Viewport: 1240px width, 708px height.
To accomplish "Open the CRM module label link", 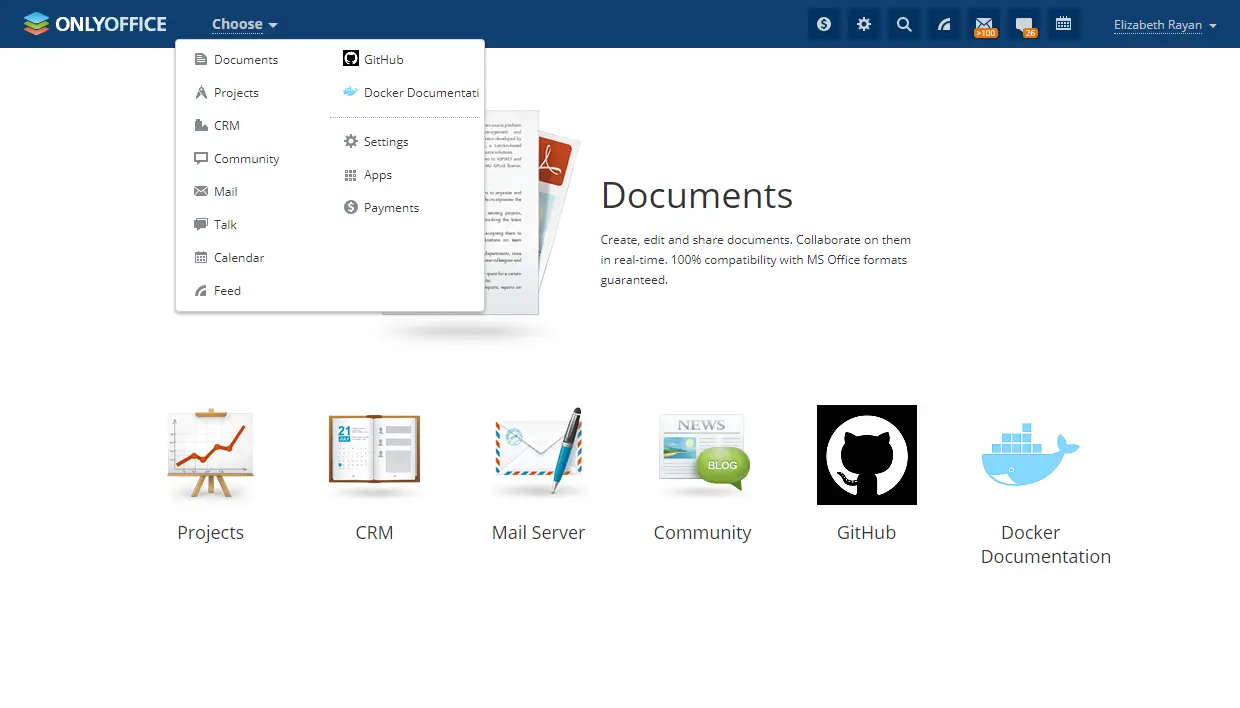I will [374, 533].
